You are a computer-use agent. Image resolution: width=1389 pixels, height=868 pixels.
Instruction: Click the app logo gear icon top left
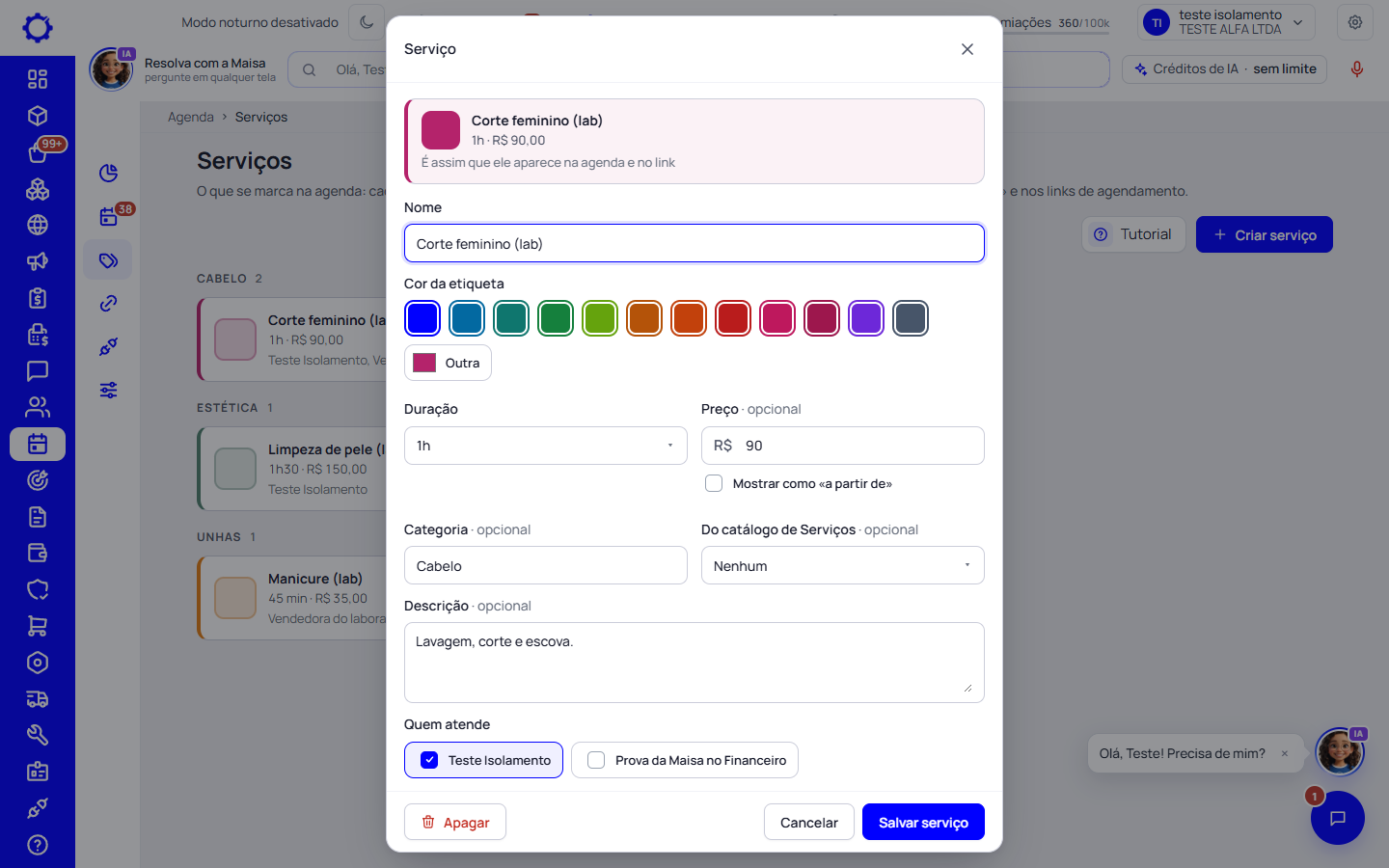coord(38,28)
